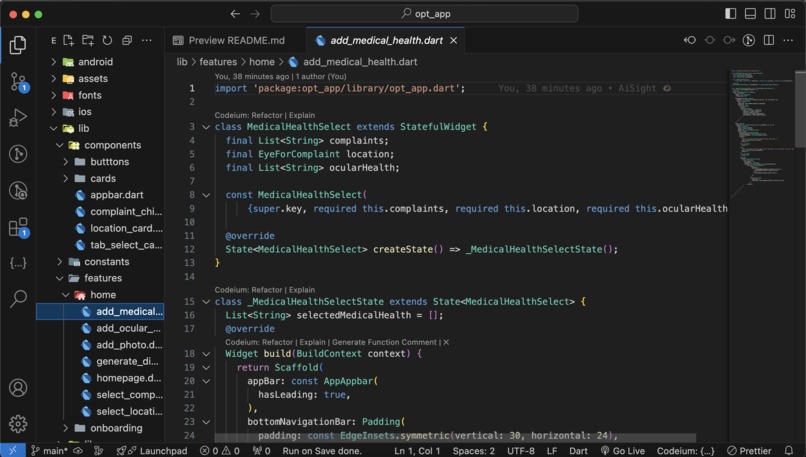
Task: Open the Customize Layout icon
Action: 790,14
